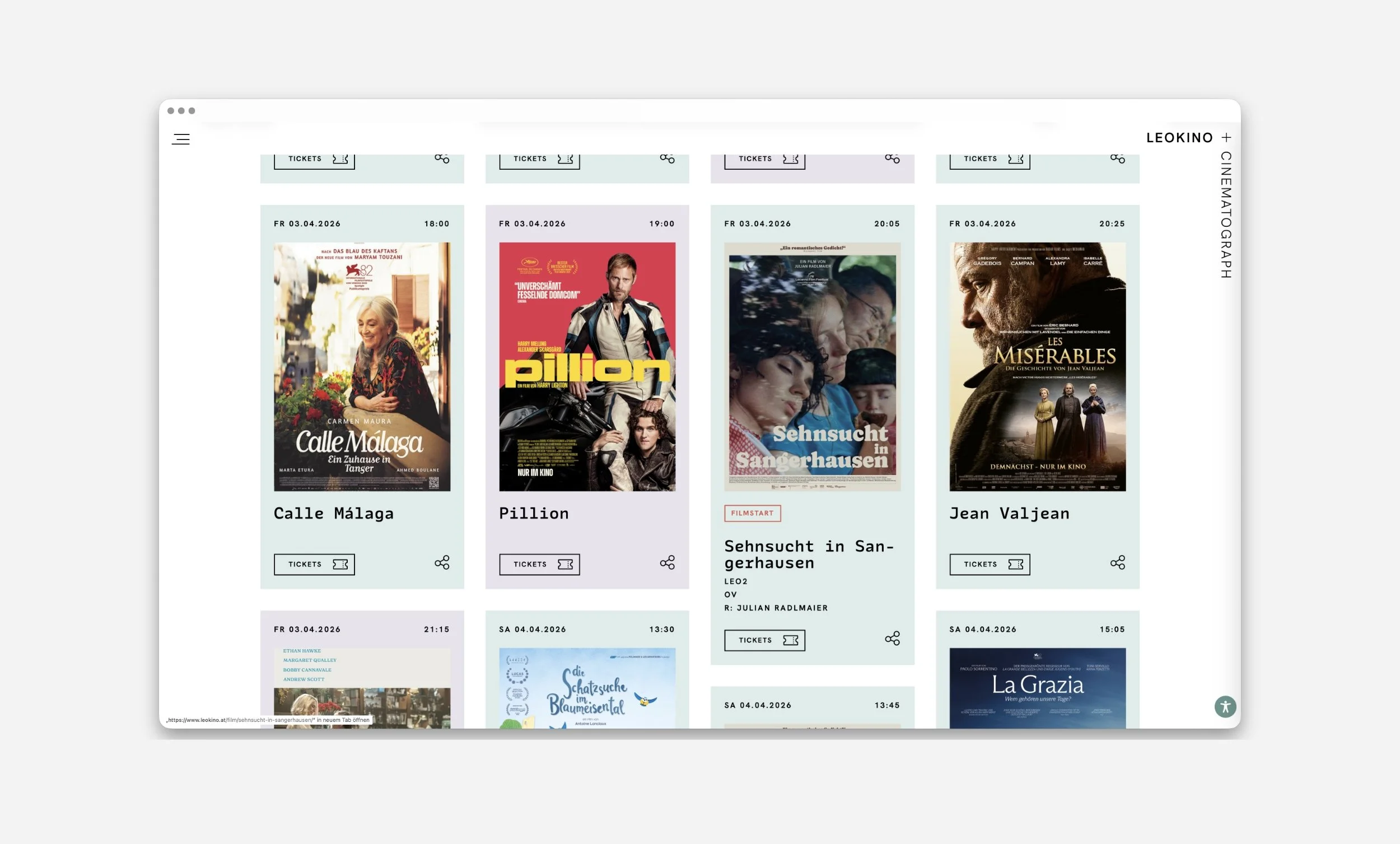Image resolution: width=1400 pixels, height=844 pixels.
Task: Click share icon on Pillion card
Action: tap(667, 563)
